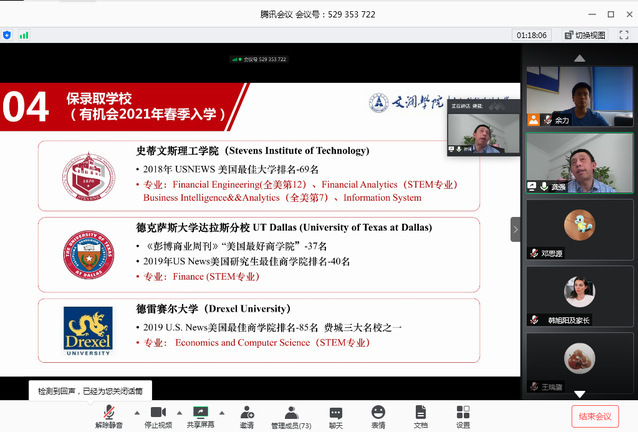Unmute microphone via 解除静音 button

[x=109, y=417]
